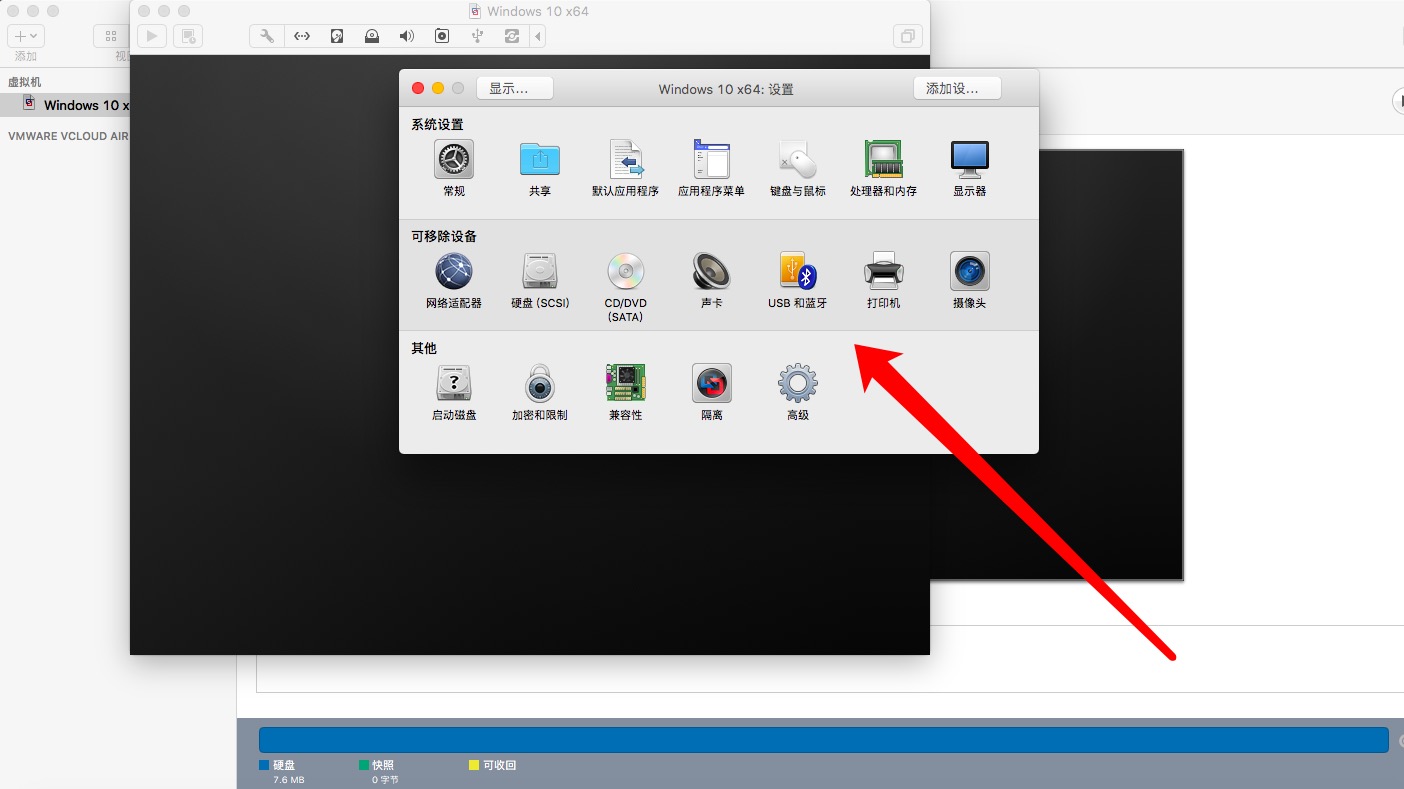Image resolution: width=1404 pixels, height=789 pixels.
Task: Click the 虚拟机 sidebar header
Action: (x=25, y=82)
